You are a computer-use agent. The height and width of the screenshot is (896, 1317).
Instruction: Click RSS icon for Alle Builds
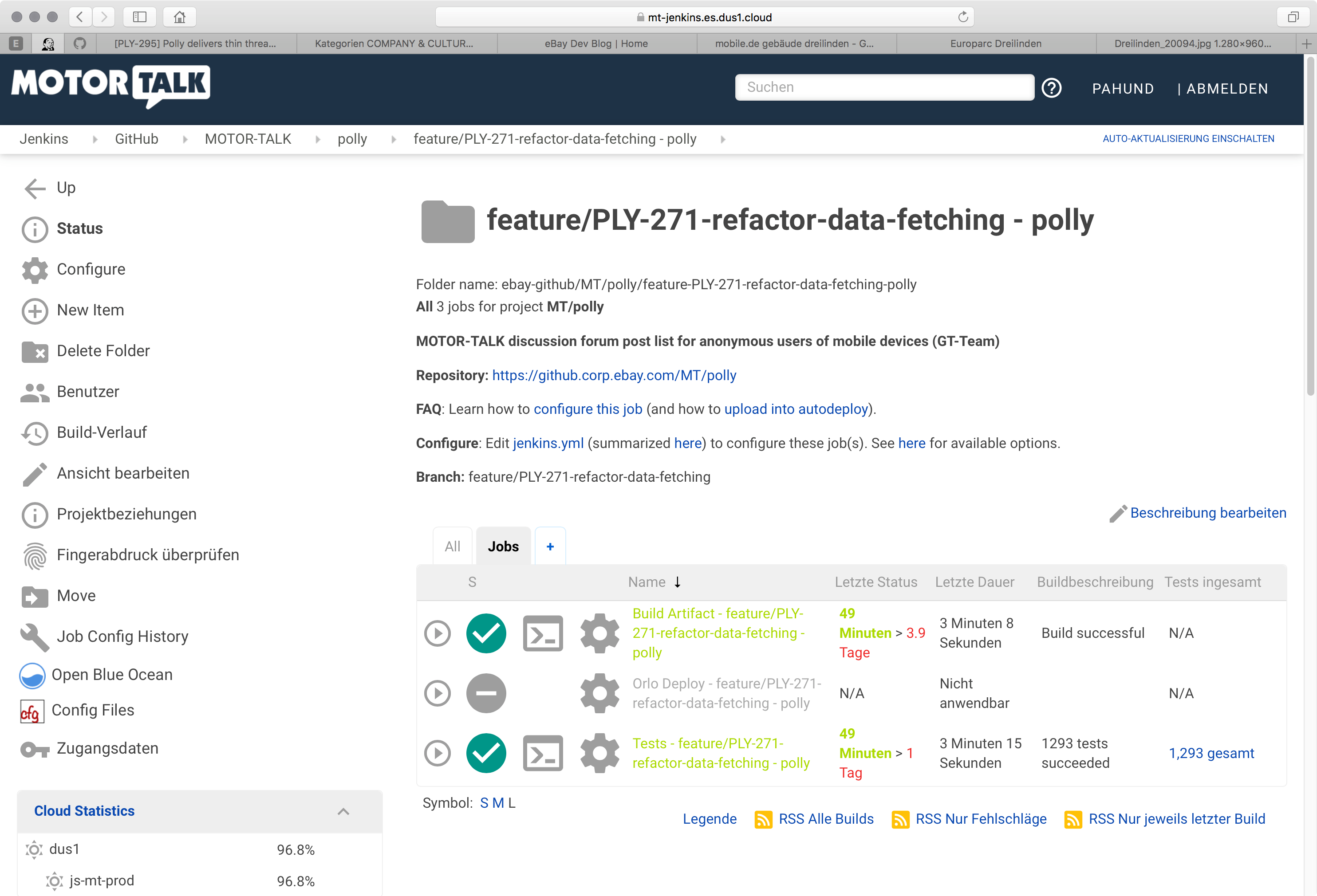click(x=763, y=820)
